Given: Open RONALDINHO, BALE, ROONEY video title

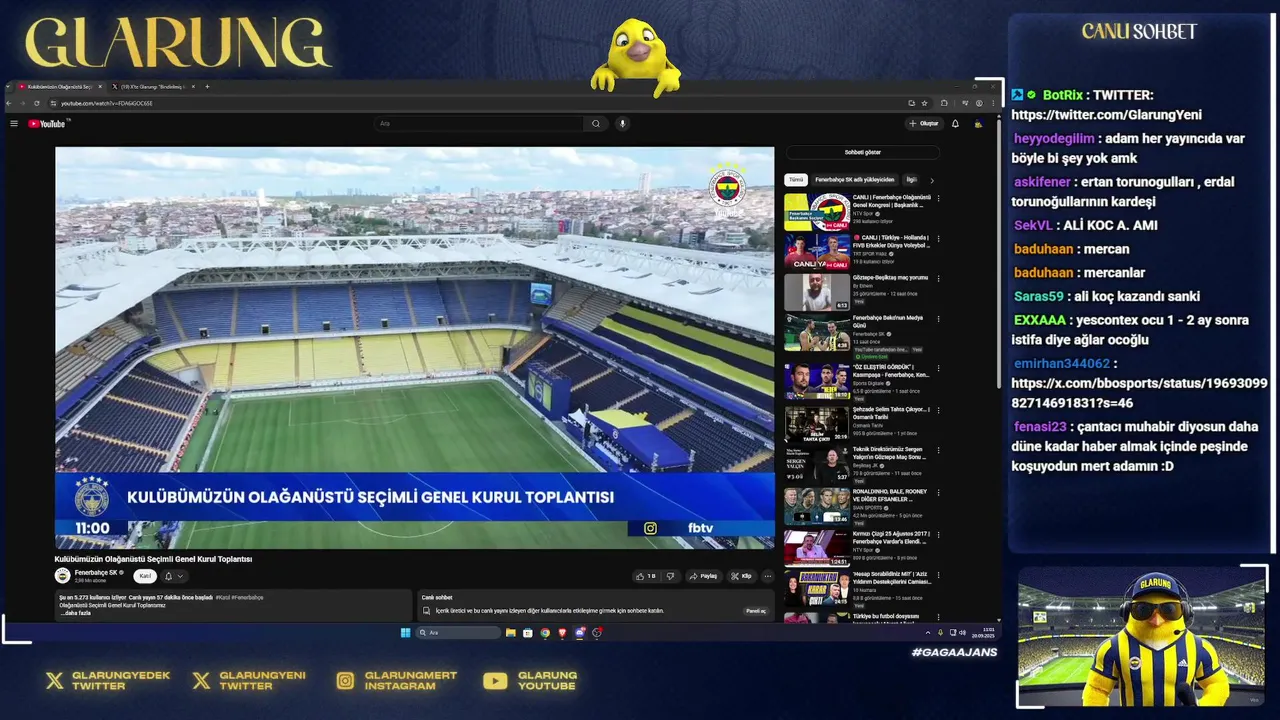Looking at the screenshot, I should tap(890, 496).
